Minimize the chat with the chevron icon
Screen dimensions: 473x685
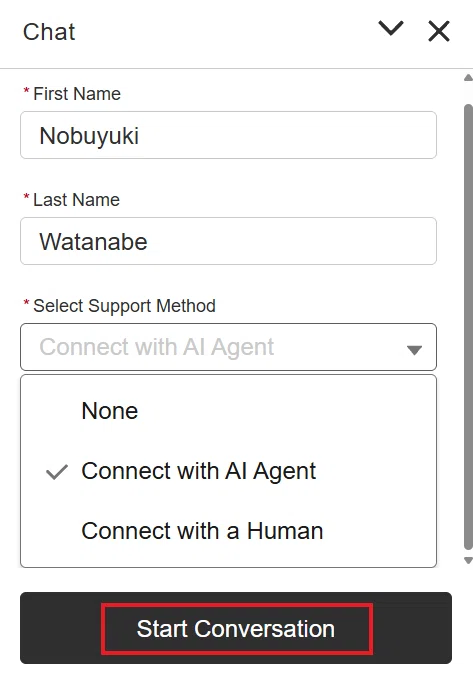(390, 29)
